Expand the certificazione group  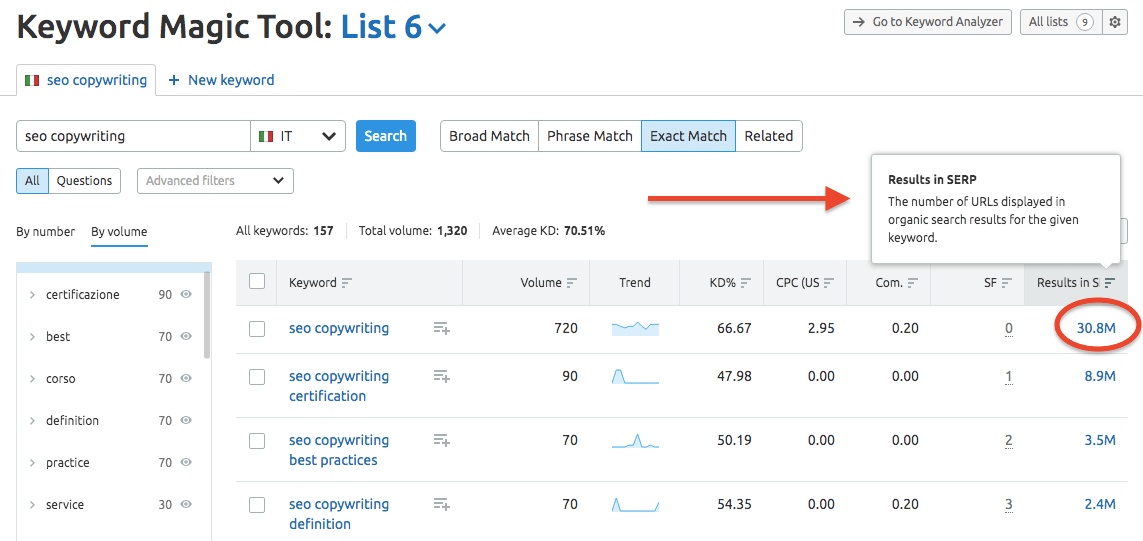click(32, 295)
